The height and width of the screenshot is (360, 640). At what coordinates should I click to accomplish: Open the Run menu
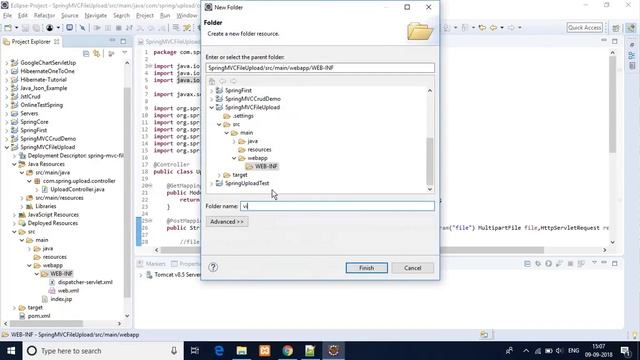[x=165, y=16]
